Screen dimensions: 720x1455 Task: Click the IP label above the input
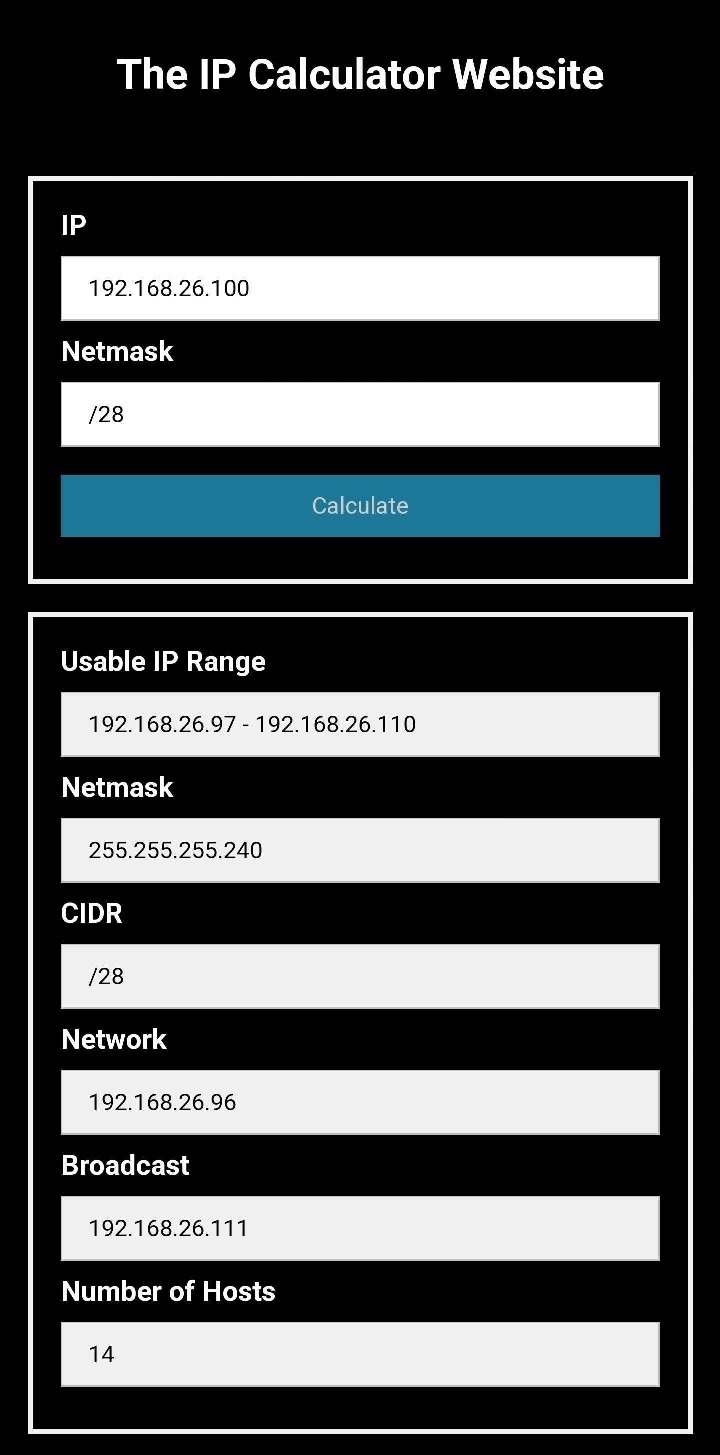point(72,225)
